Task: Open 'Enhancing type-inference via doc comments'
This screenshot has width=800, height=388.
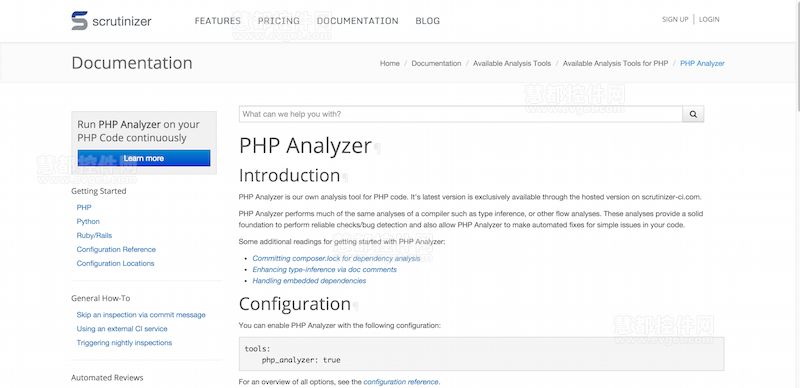Action: pyautogui.click(x=324, y=270)
